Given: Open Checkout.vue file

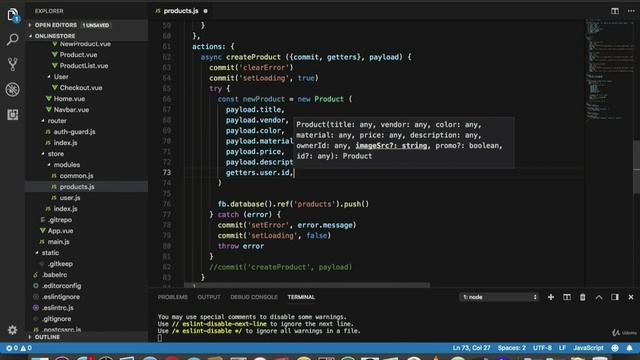Looking at the screenshot, I should tap(81, 88).
